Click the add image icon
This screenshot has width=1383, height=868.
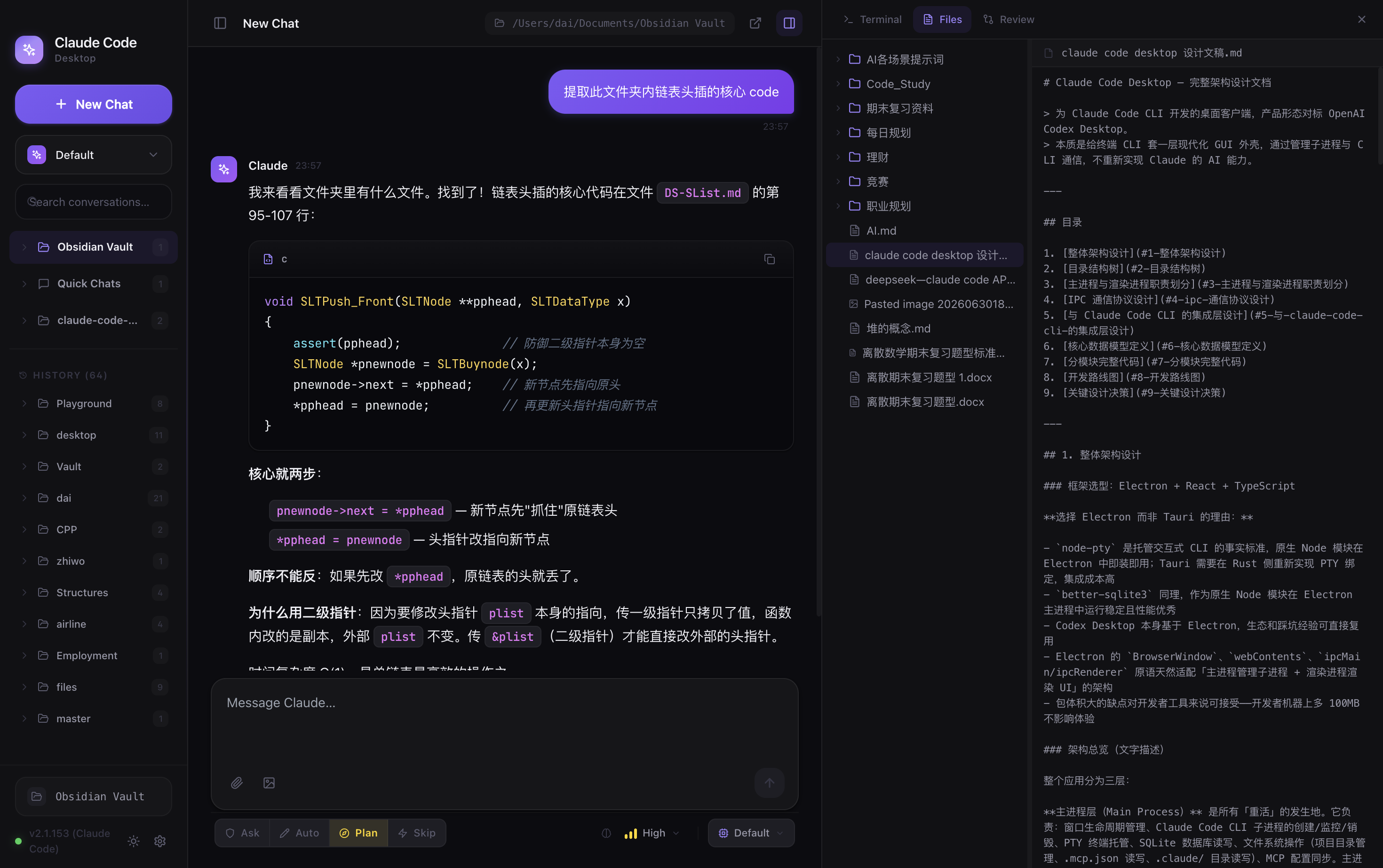269,782
